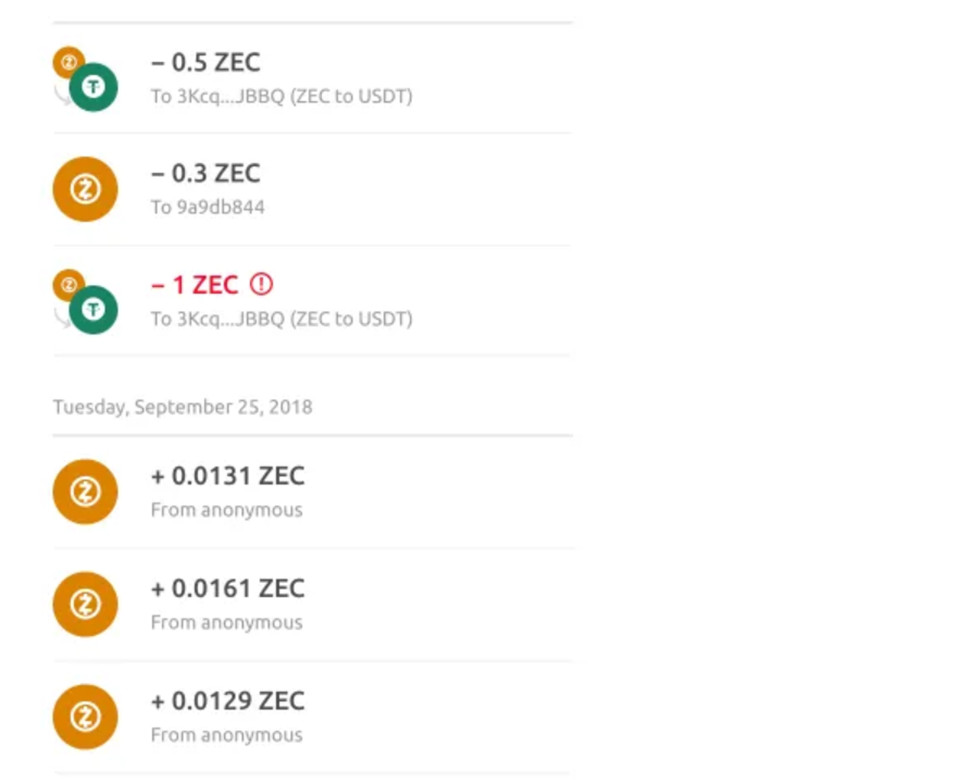Click the Zcash icon beside +0.0131 ZEC
974x783 pixels.
coord(85,492)
